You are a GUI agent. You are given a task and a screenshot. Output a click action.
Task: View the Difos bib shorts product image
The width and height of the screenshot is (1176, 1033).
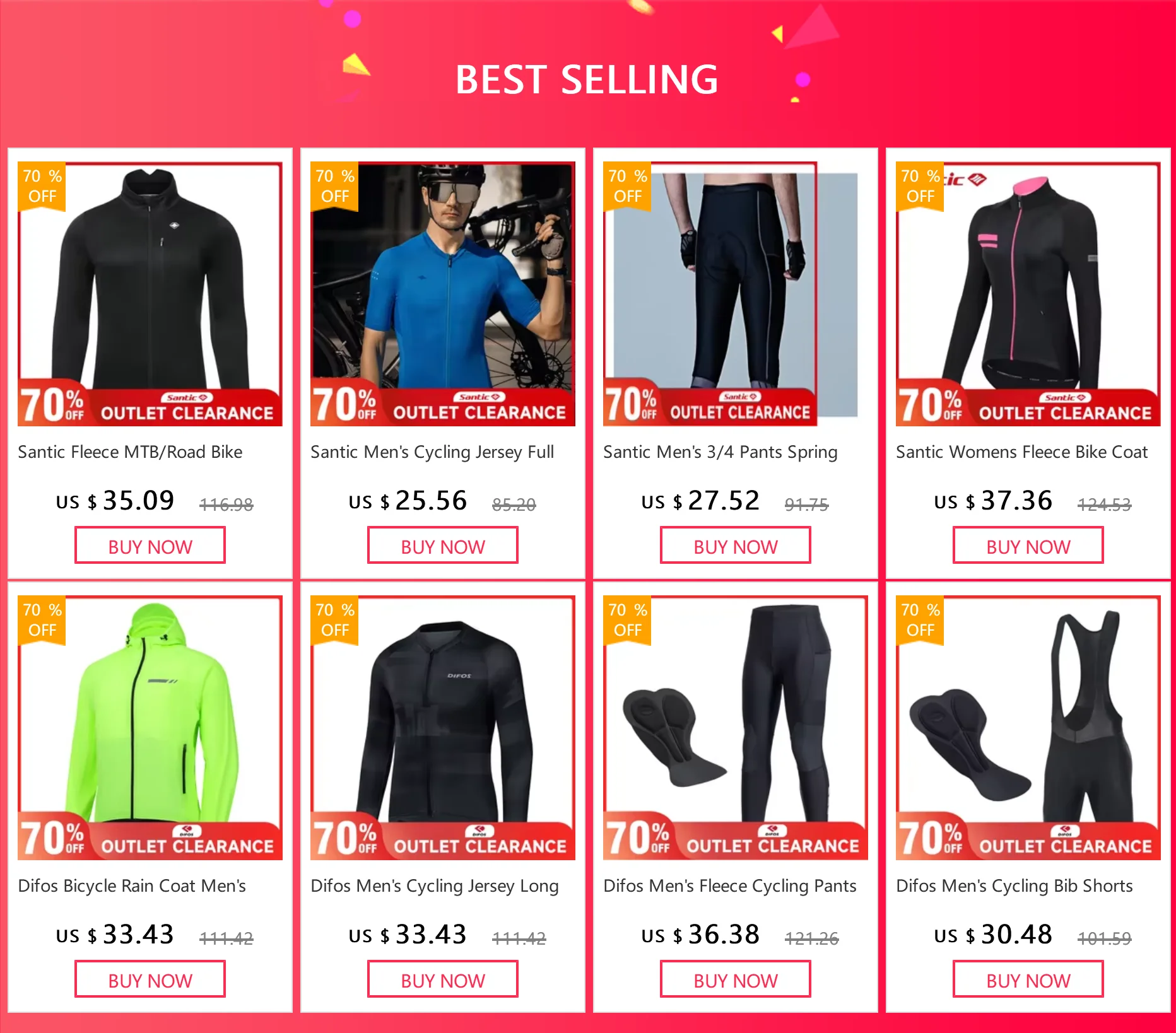point(1028,728)
